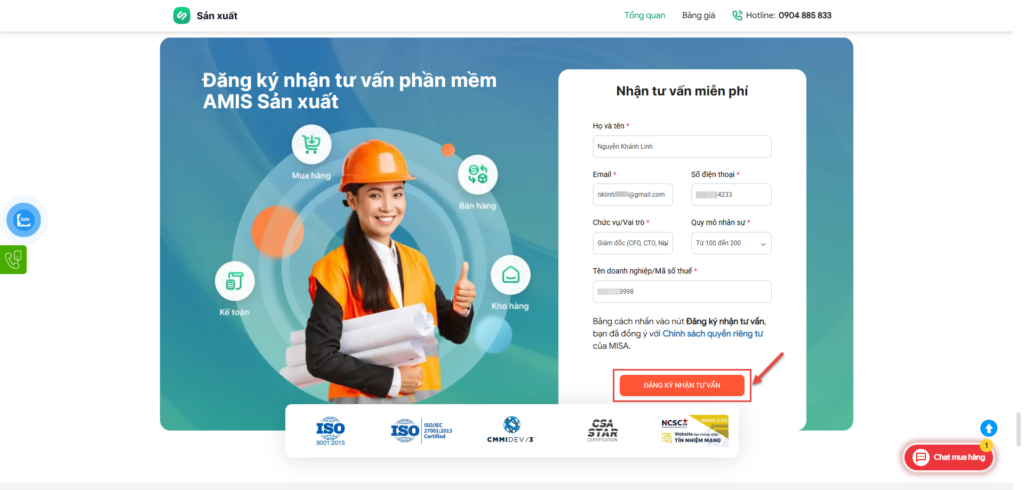Open the Chat mua hàng button
Screen dimensions: 1024x490
pos(950,457)
